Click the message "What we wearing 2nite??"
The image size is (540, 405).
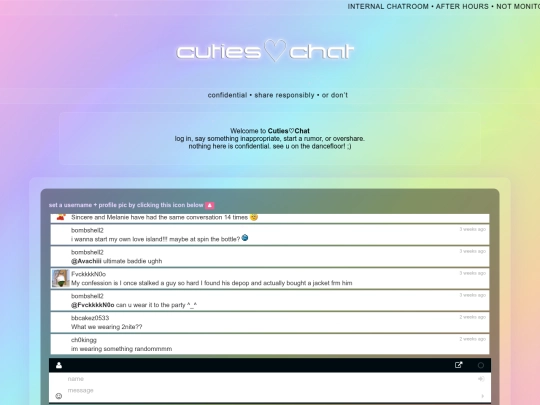(106, 327)
